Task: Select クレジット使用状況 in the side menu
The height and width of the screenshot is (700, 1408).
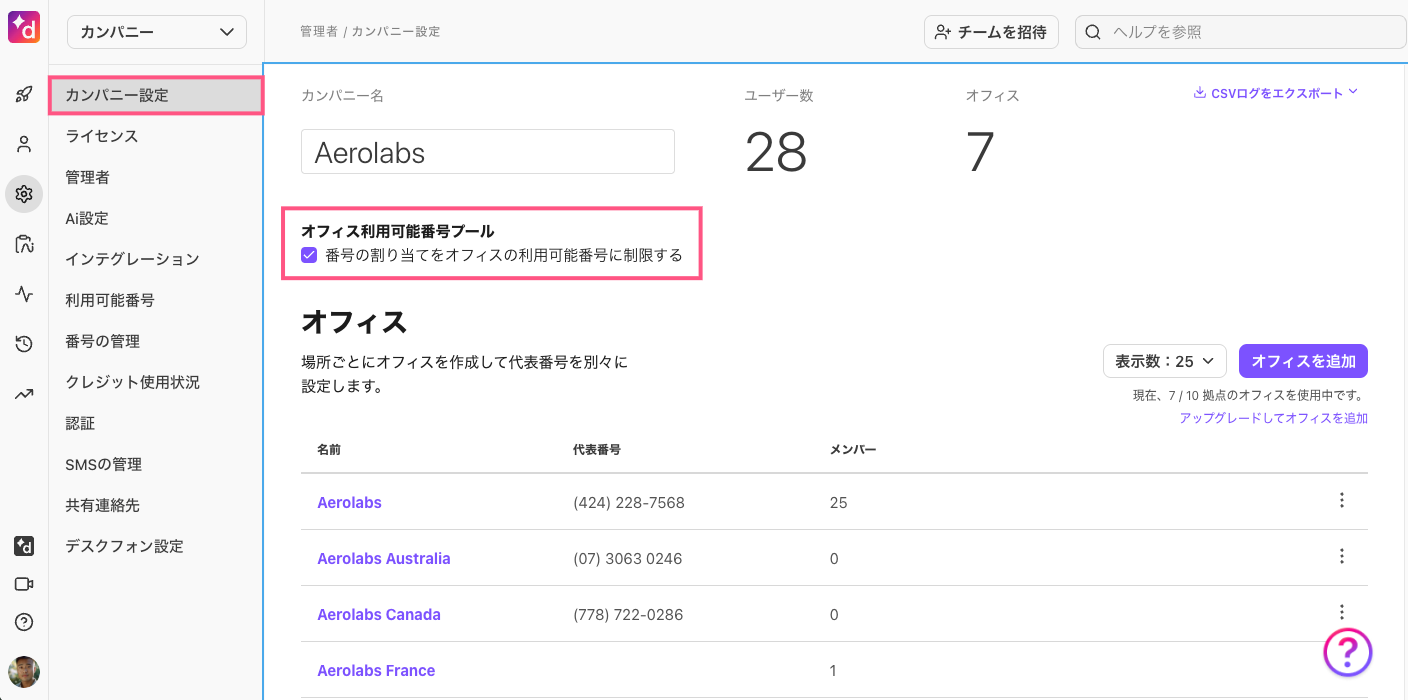Action: coord(133,382)
